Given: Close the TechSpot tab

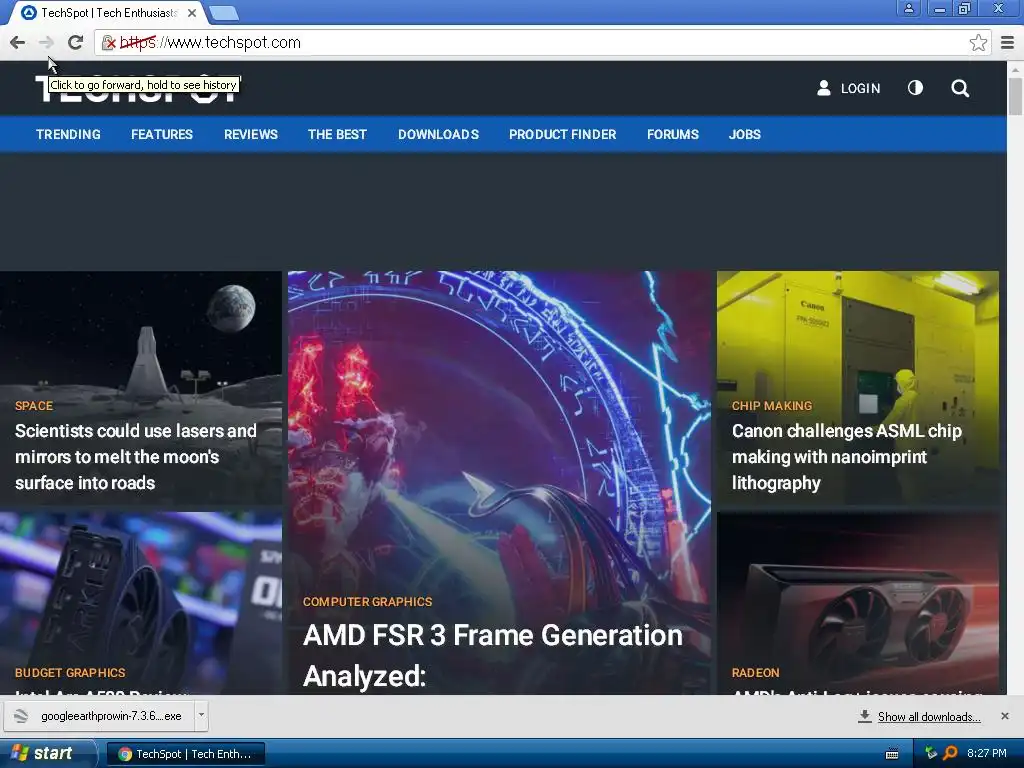Looking at the screenshot, I should pos(192,12).
